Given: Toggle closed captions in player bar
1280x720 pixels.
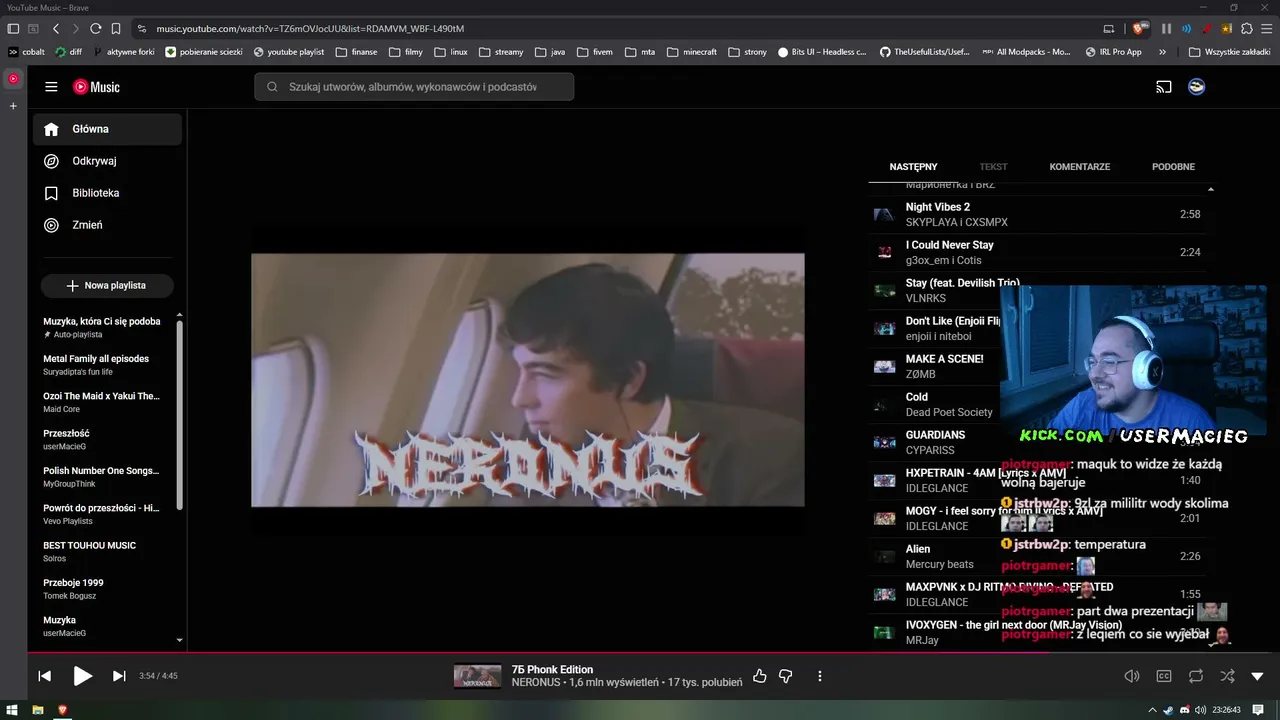Looking at the screenshot, I should tap(1164, 676).
